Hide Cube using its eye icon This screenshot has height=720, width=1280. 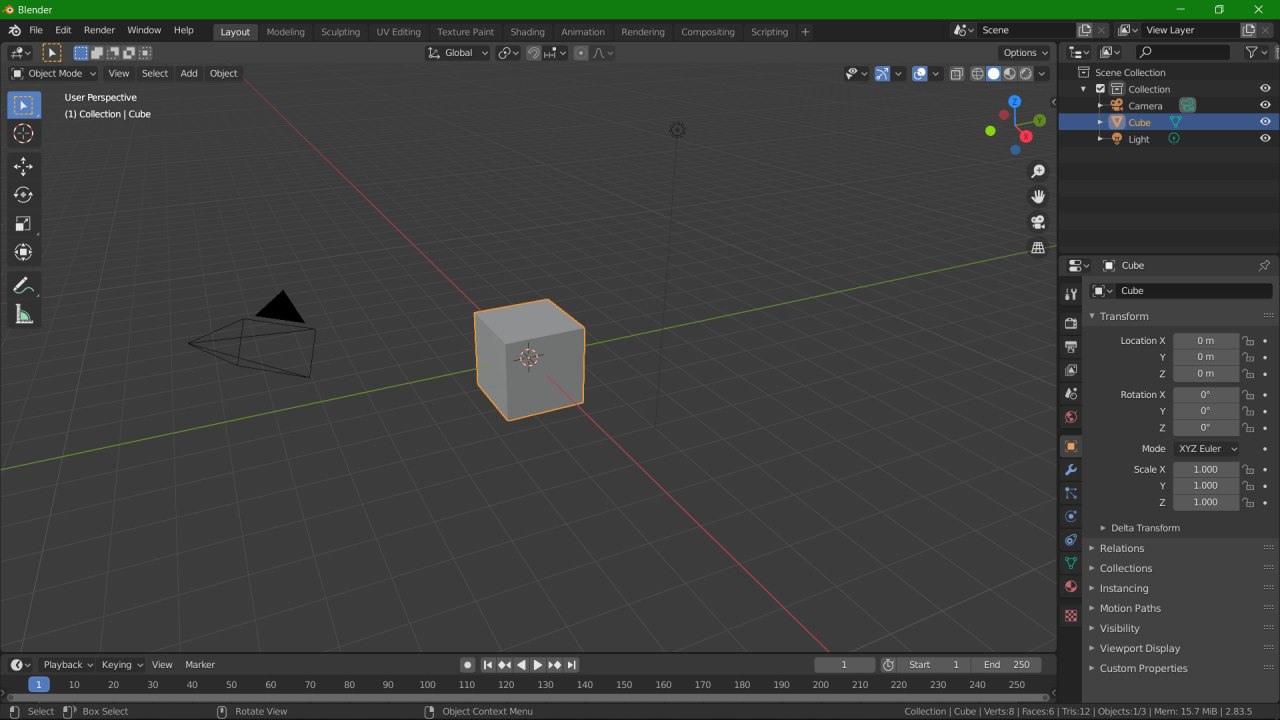[x=1265, y=122]
